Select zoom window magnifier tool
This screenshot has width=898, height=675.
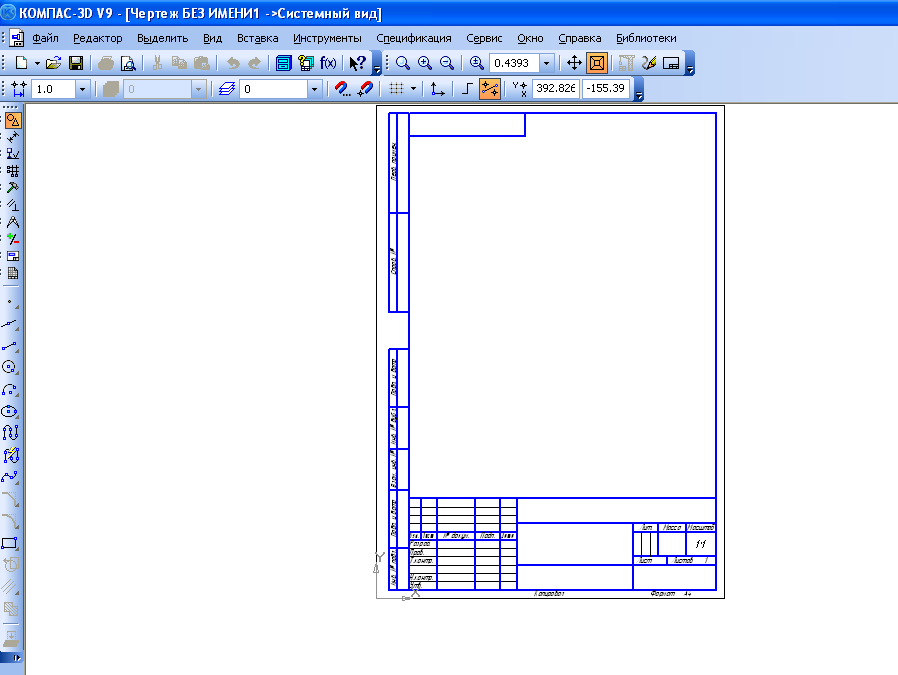403,63
